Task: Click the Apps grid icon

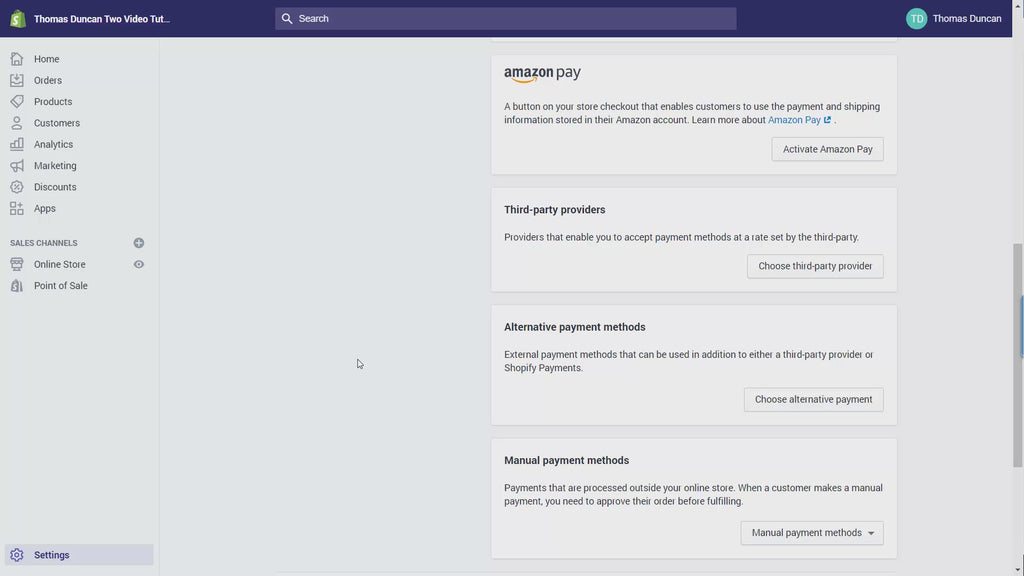Action: point(17,208)
